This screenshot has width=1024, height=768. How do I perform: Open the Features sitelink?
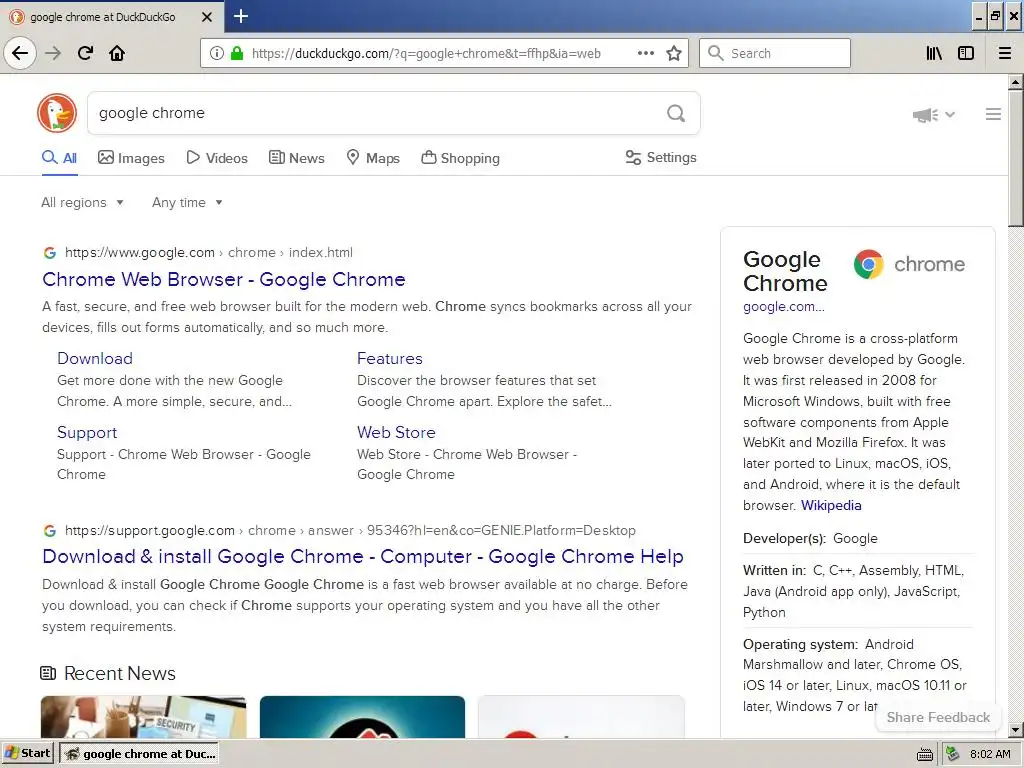[x=390, y=358]
